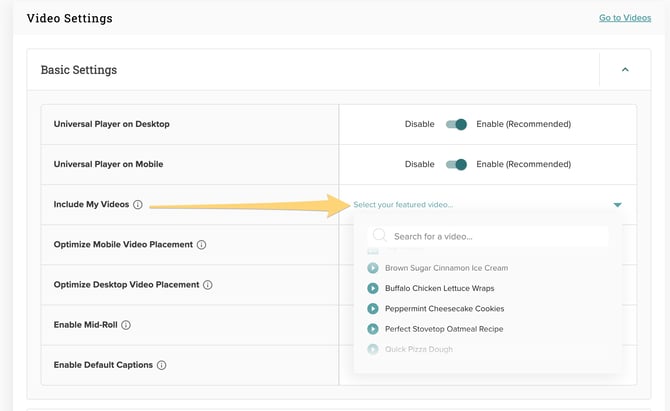Click play icon beside Peppermint Cheesecake Cookies

click(373, 309)
